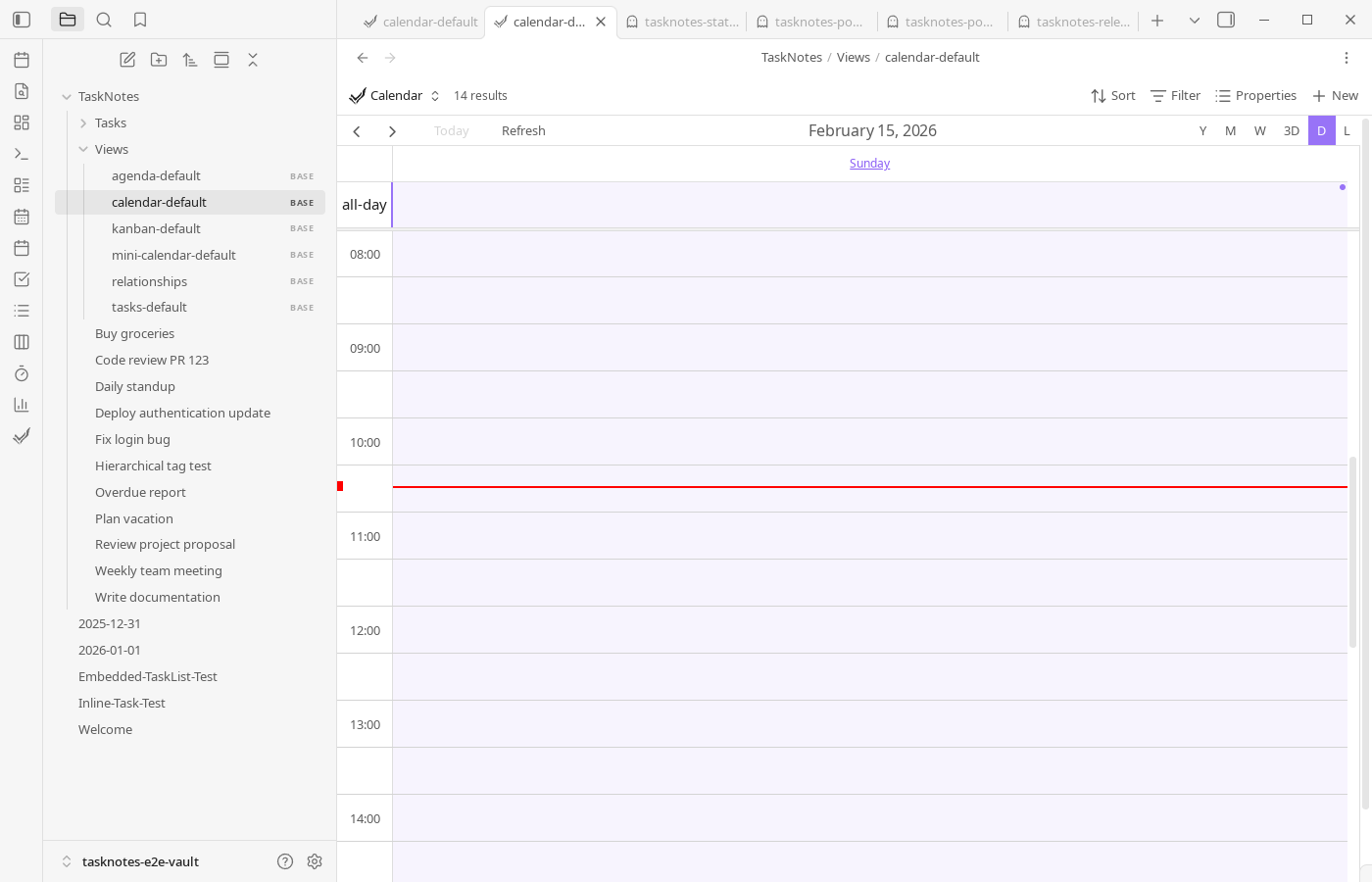The image size is (1372, 882).
Task: Click the Refresh button
Action: click(x=523, y=130)
